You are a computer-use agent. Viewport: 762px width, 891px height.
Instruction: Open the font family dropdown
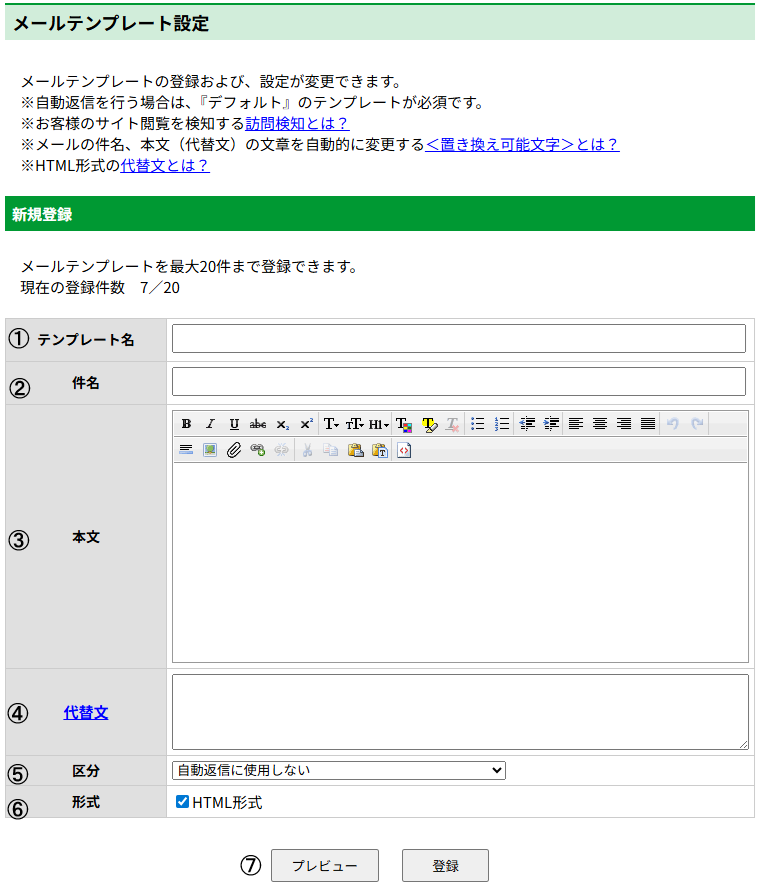(x=331, y=424)
